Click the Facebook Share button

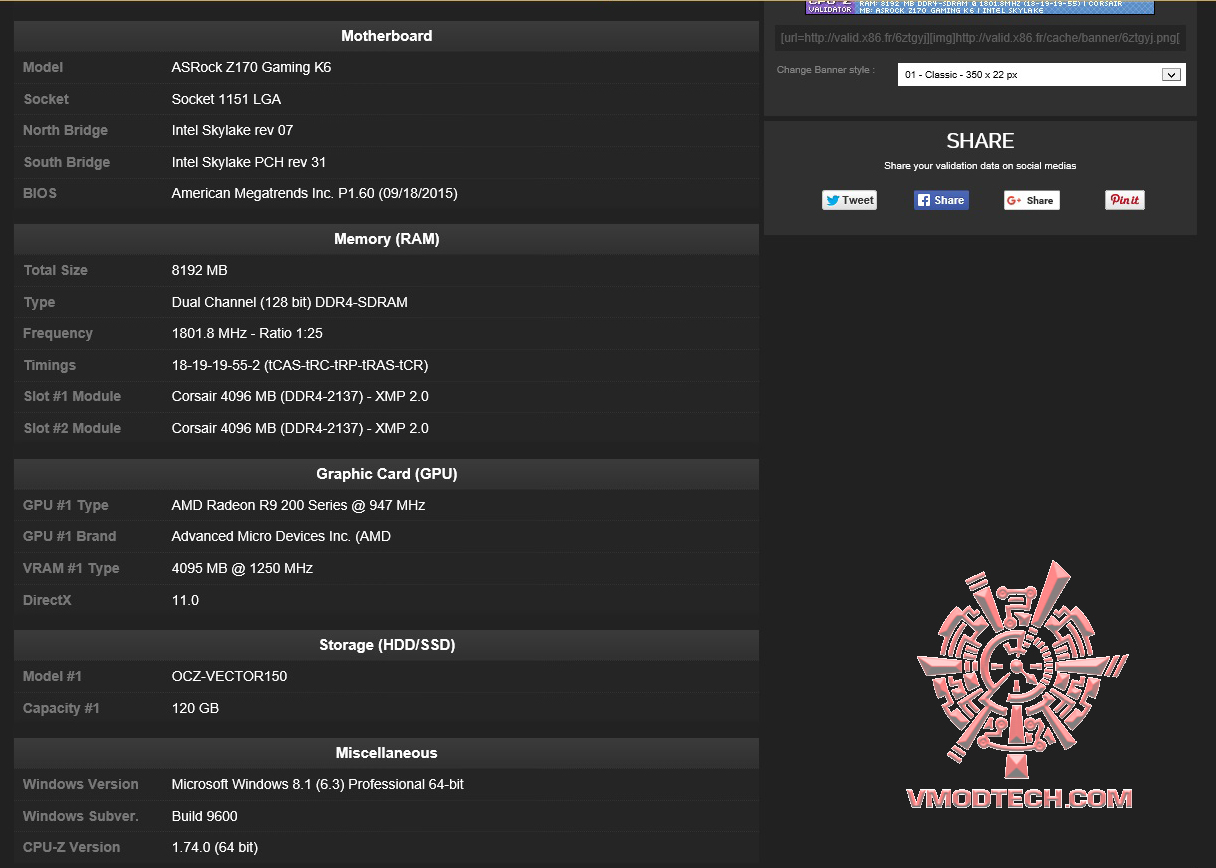tap(941, 200)
